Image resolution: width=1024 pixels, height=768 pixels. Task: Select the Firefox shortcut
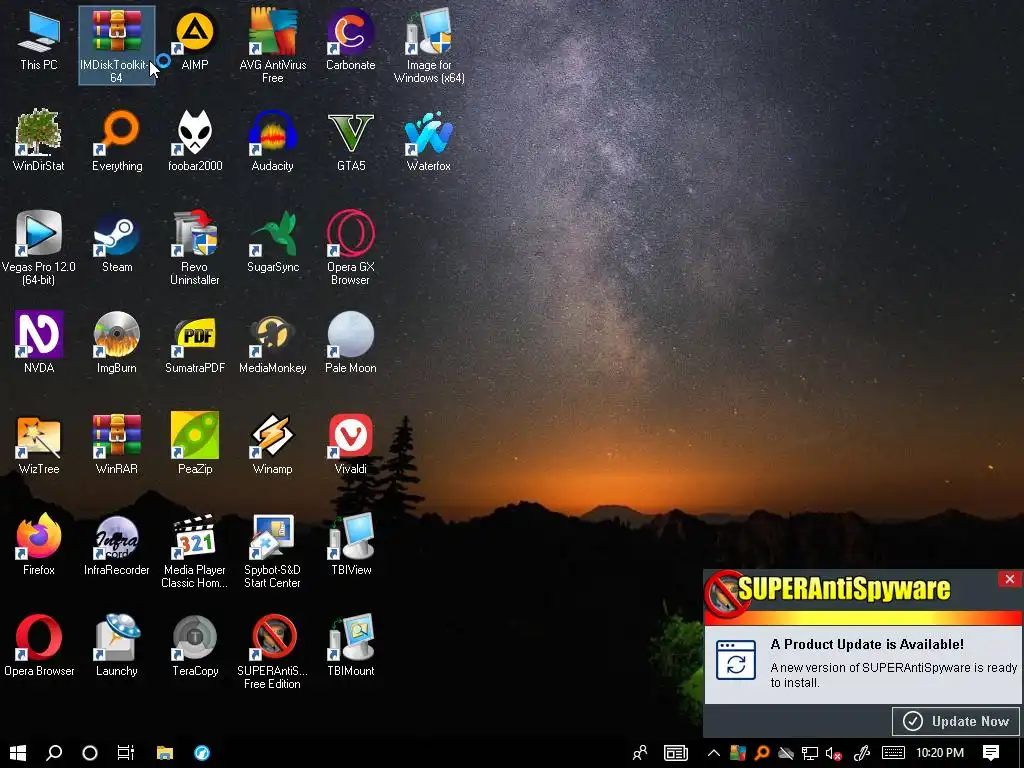tap(39, 545)
